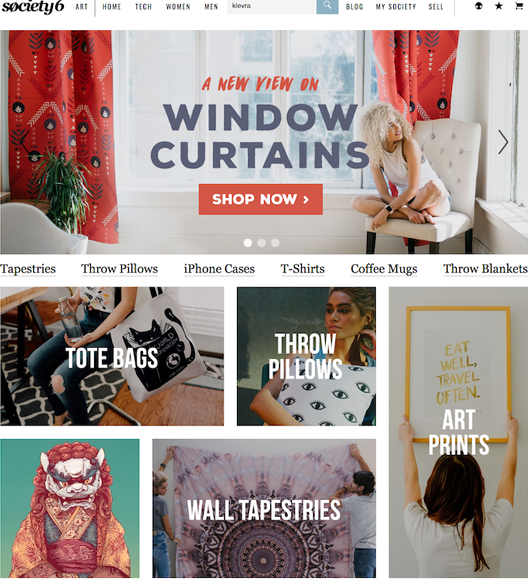Select the first carousel dot
Screen dimensions: 528x584
point(248,243)
